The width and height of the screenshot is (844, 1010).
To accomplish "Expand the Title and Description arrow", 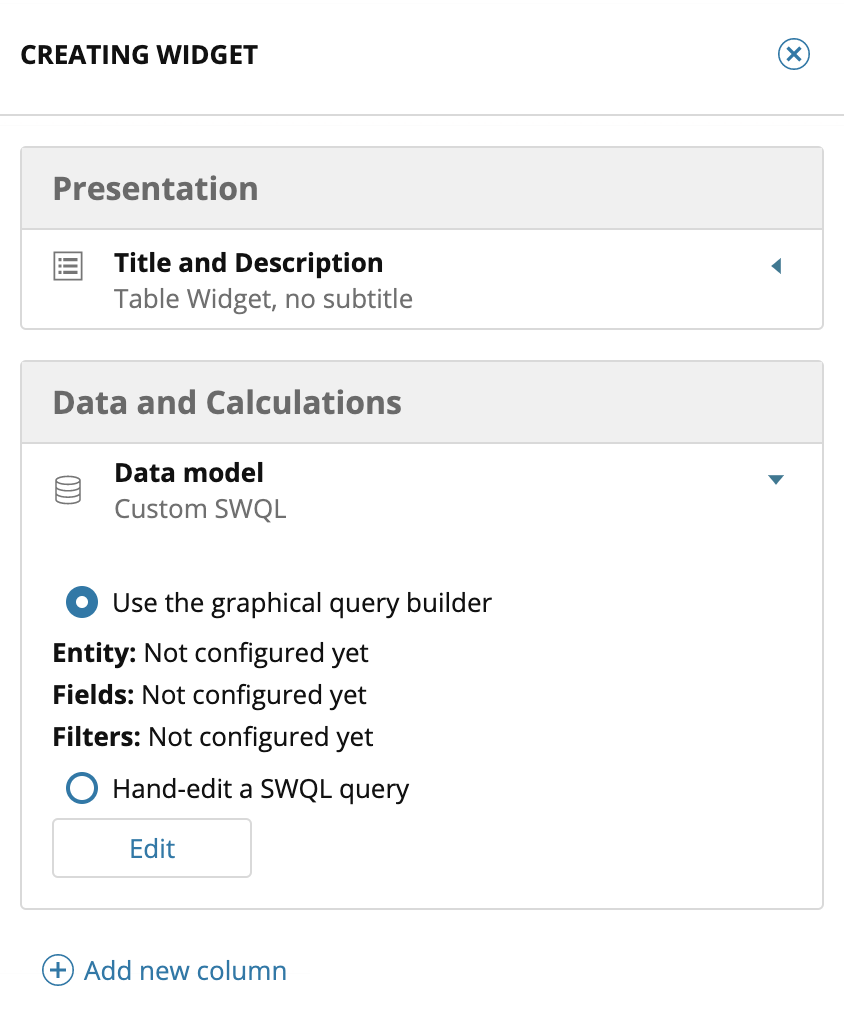I will [x=776, y=266].
